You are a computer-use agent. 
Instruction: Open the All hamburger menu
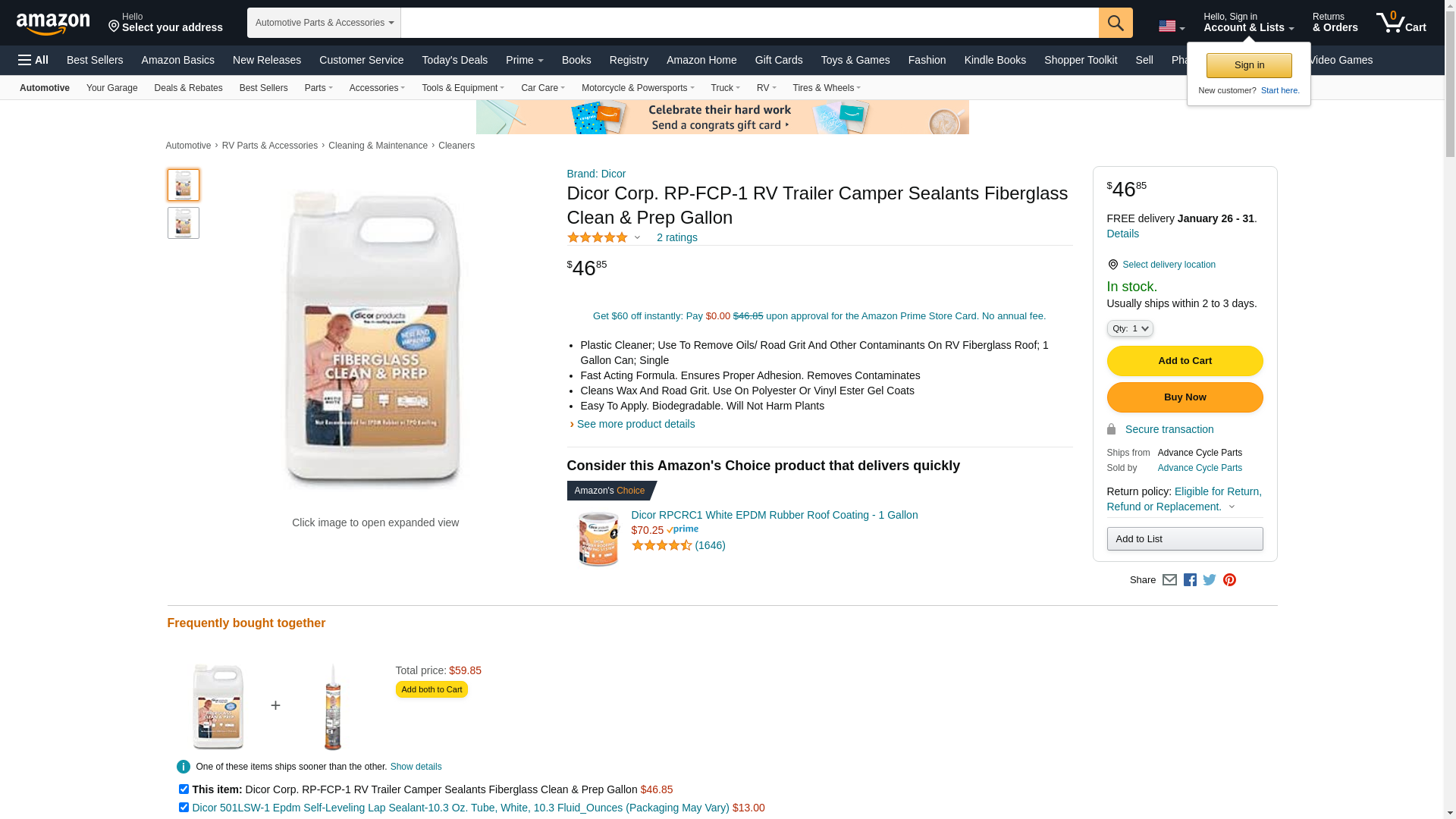click(33, 60)
